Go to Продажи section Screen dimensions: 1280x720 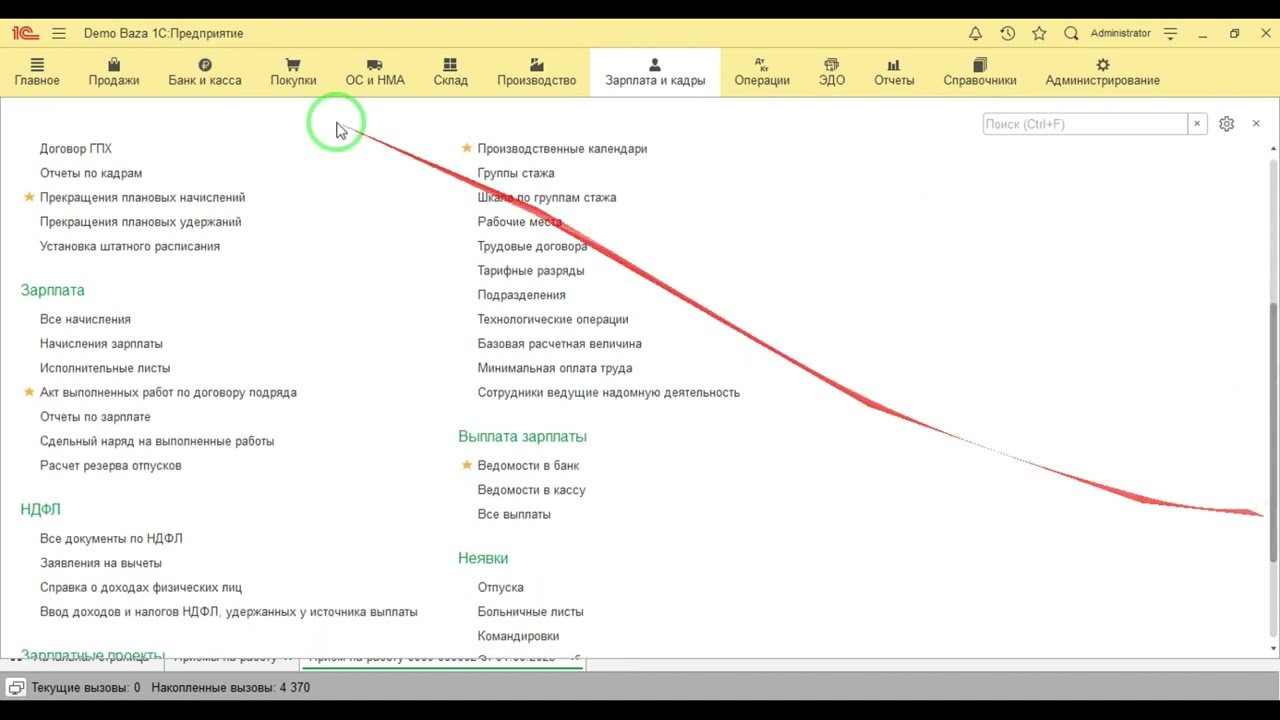pos(114,72)
